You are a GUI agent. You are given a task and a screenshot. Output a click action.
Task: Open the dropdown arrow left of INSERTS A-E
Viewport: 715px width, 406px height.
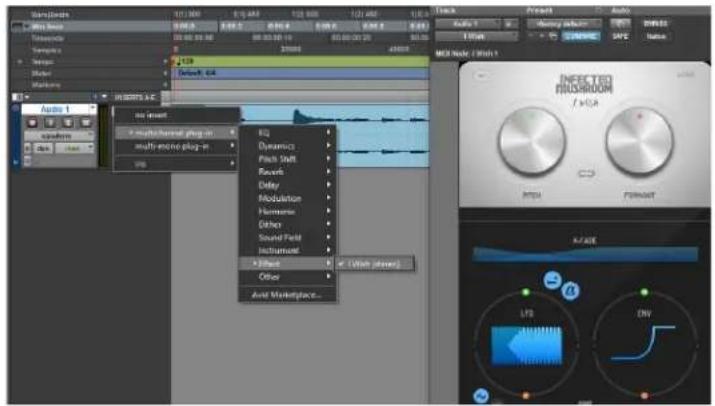pyautogui.click(x=104, y=97)
